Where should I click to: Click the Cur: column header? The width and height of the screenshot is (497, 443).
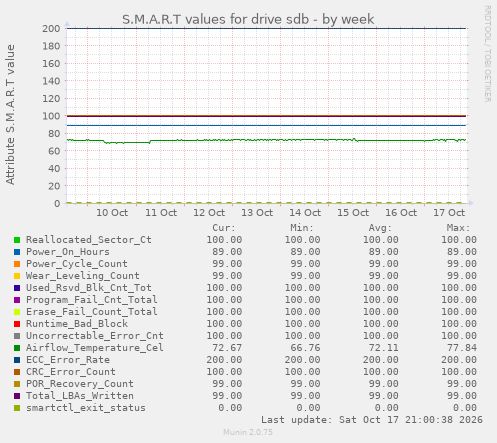pyautogui.click(x=224, y=228)
